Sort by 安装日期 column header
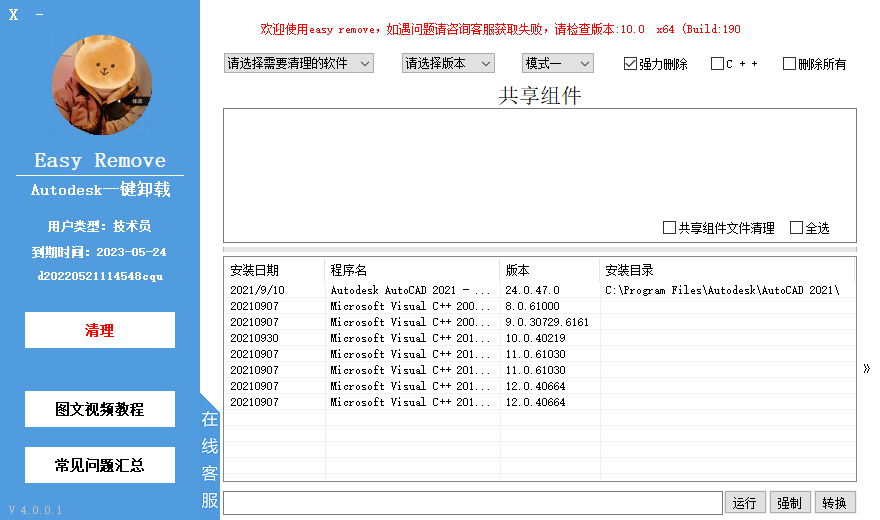Image resolution: width=880 pixels, height=520 pixels. (x=274, y=270)
